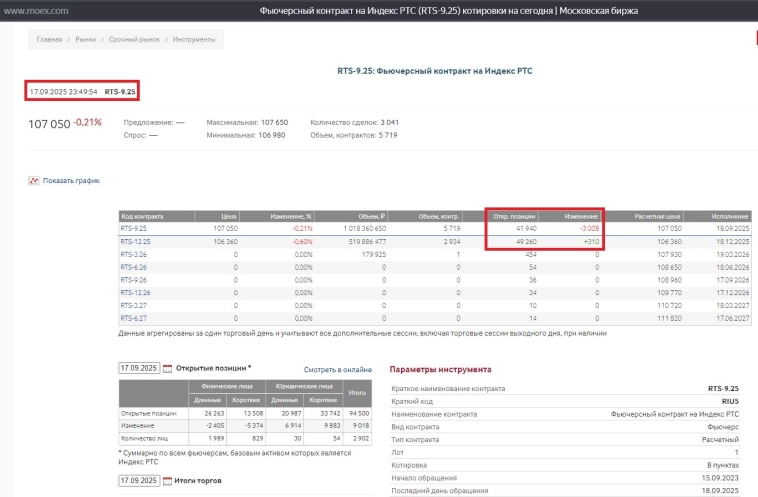
Task: Open calendar icon next to Открытые позиции
Action: pyautogui.click(x=167, y=368)
